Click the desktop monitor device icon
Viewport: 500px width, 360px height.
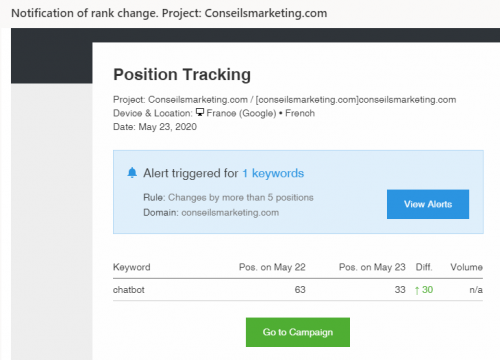point(200,112)
